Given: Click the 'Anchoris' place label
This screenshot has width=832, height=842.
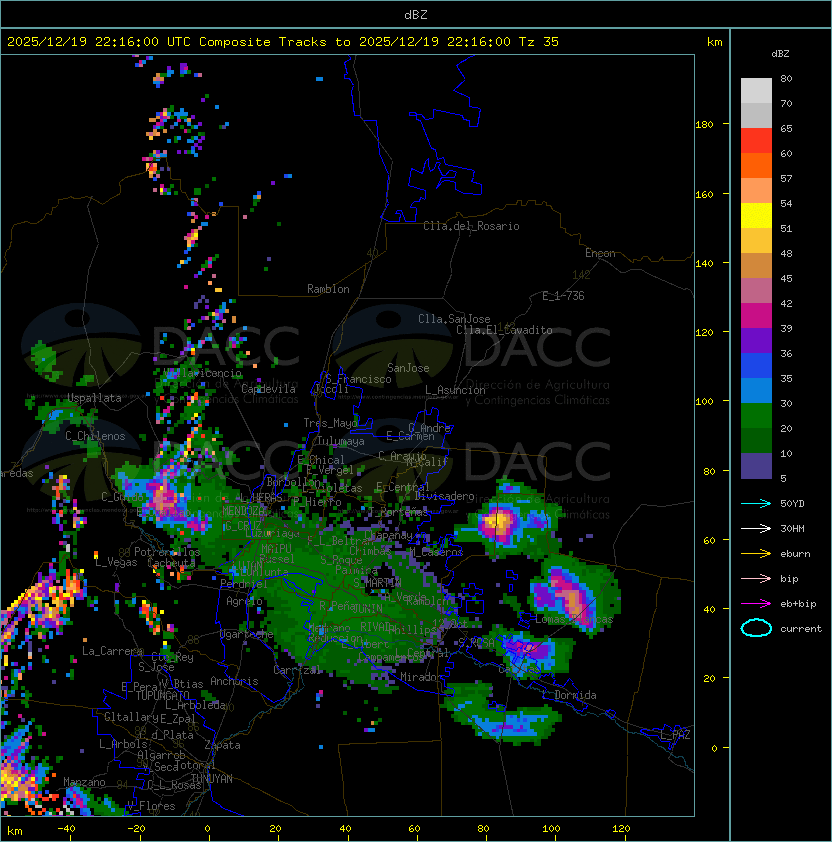Looking at the screenshot, I should [x=234, y=681].
